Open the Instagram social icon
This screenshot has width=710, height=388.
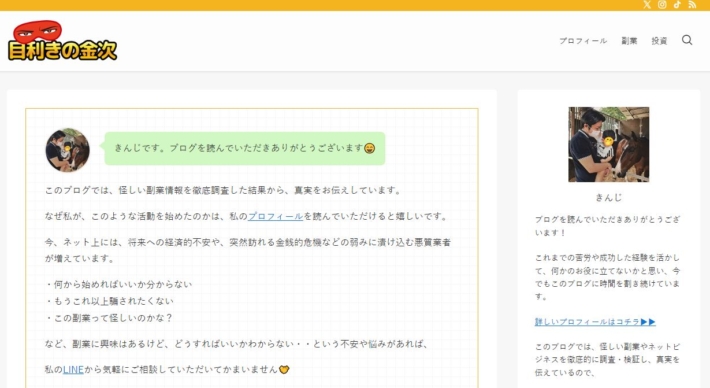click(662, 5)
